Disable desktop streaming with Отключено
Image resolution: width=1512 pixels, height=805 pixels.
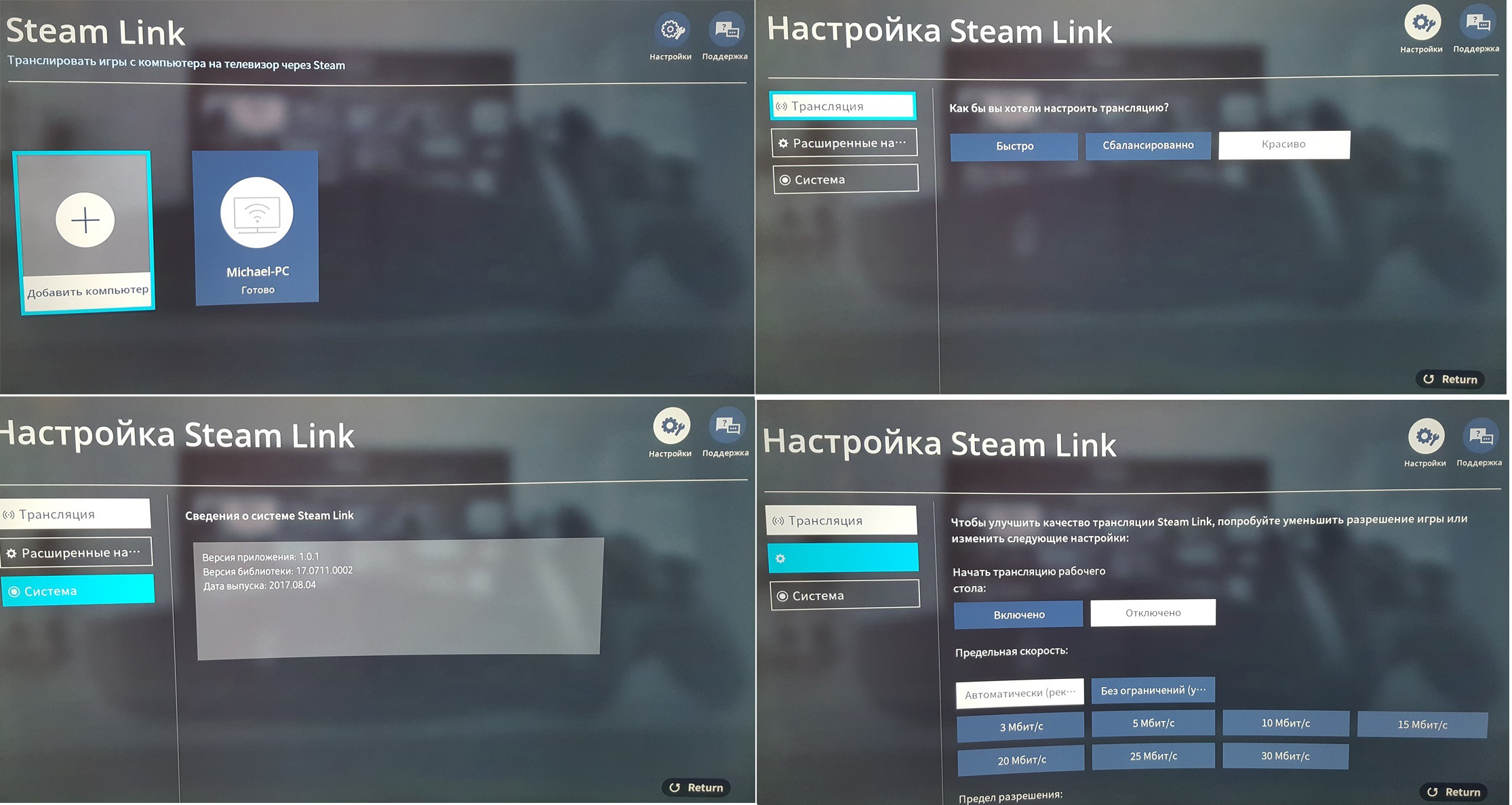point(1153,613)
